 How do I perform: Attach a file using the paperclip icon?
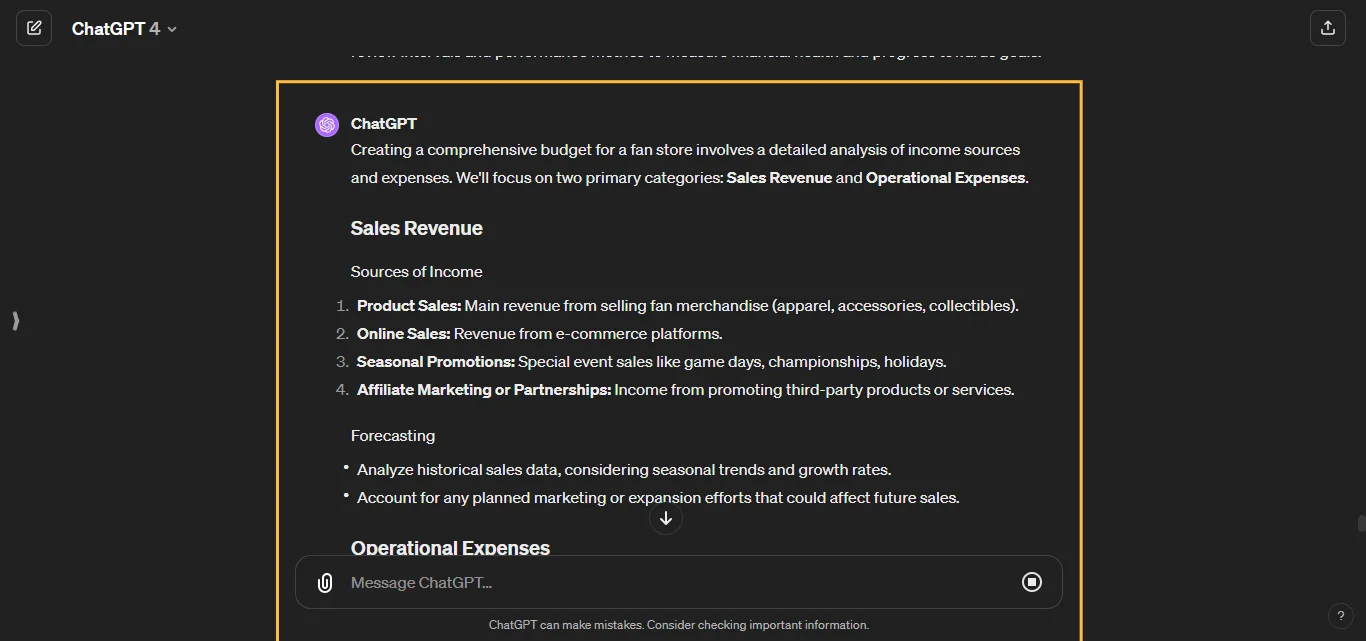(324, 582)
